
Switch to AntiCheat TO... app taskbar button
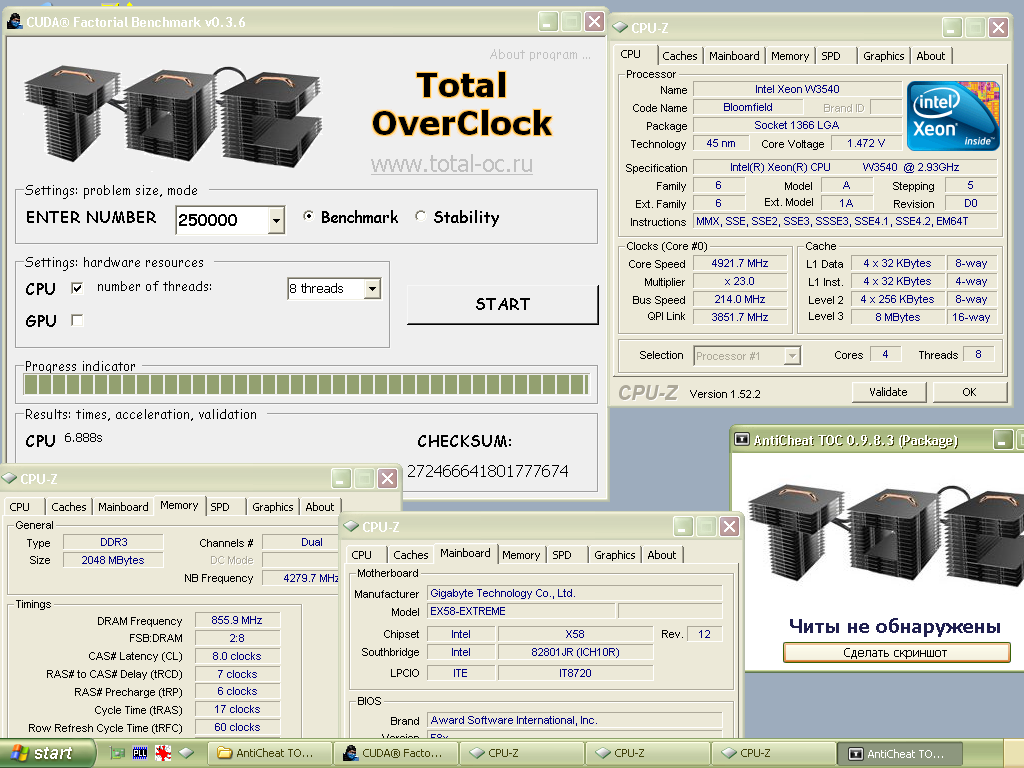tap(900, 753)
